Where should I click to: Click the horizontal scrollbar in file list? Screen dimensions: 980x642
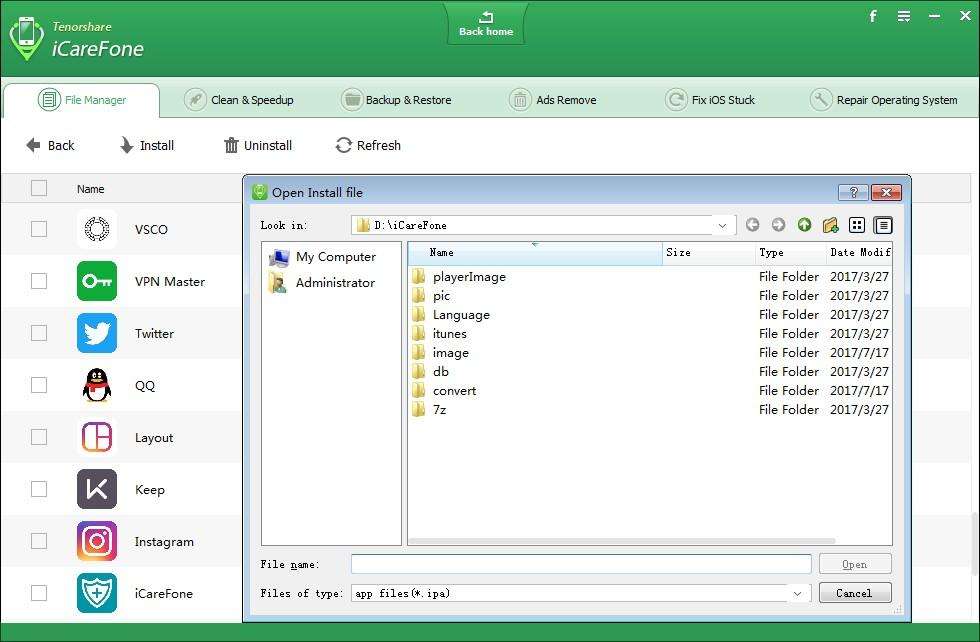(x=622, y=541)
